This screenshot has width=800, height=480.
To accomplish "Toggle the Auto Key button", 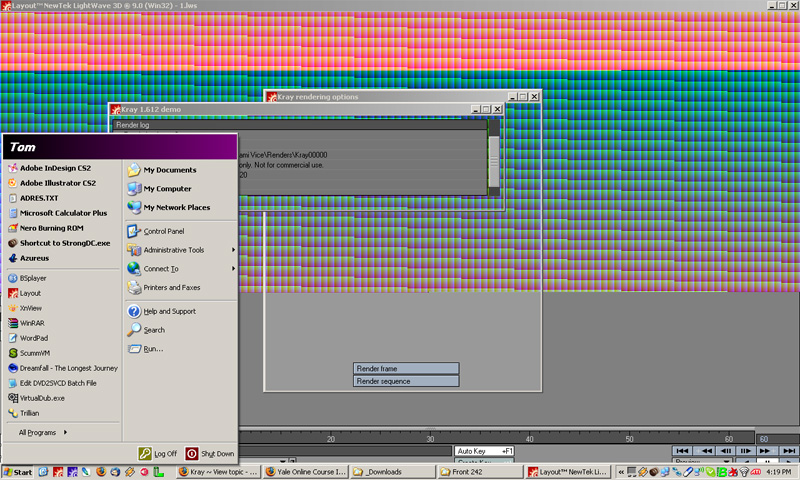I will tap(484, 451).
